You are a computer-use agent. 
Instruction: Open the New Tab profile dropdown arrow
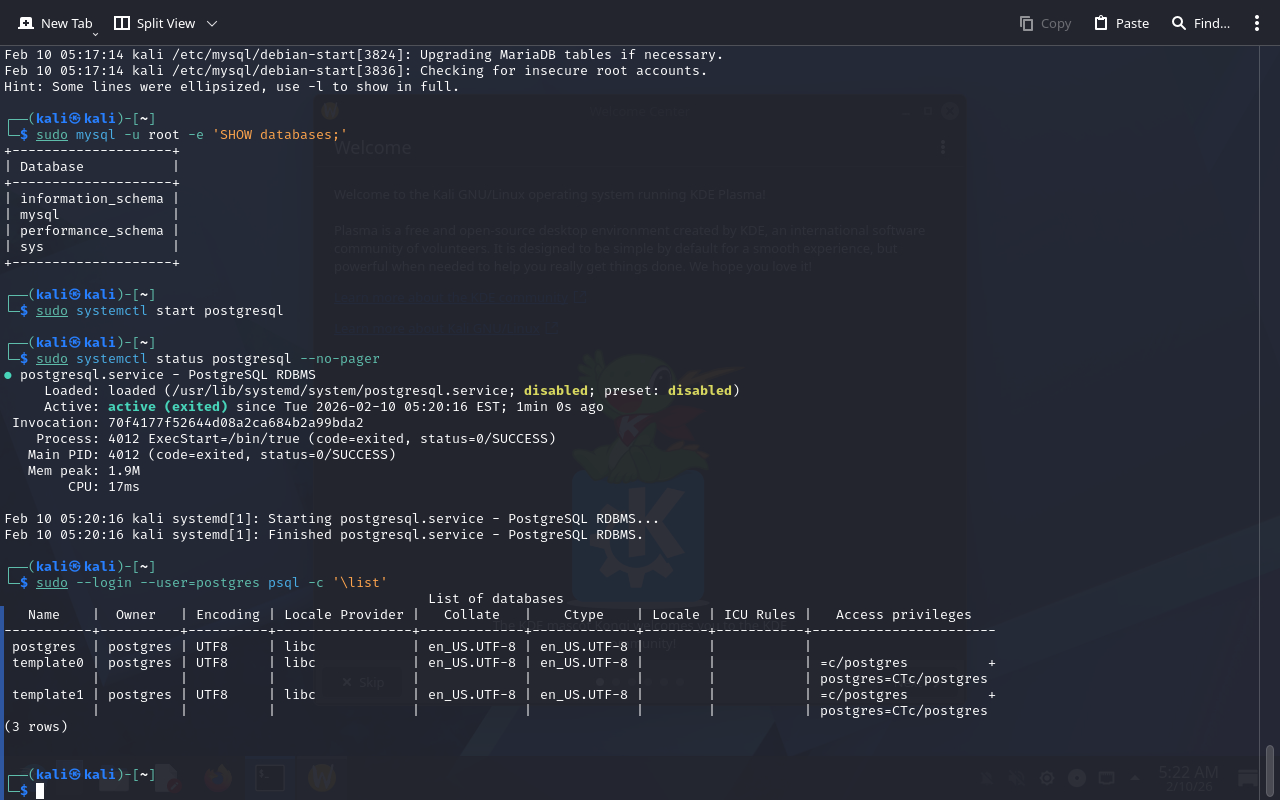[95, 34]
